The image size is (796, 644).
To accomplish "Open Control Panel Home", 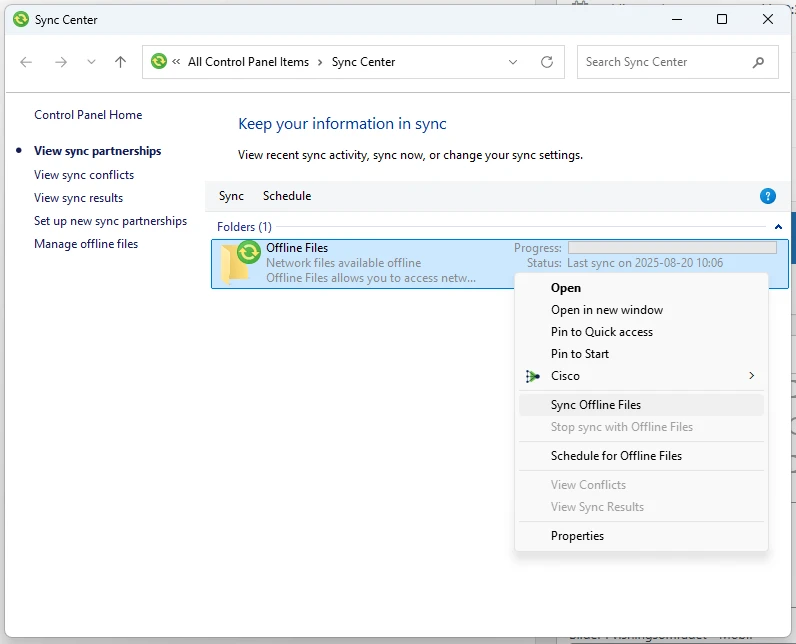I will (x=88, y=115).
